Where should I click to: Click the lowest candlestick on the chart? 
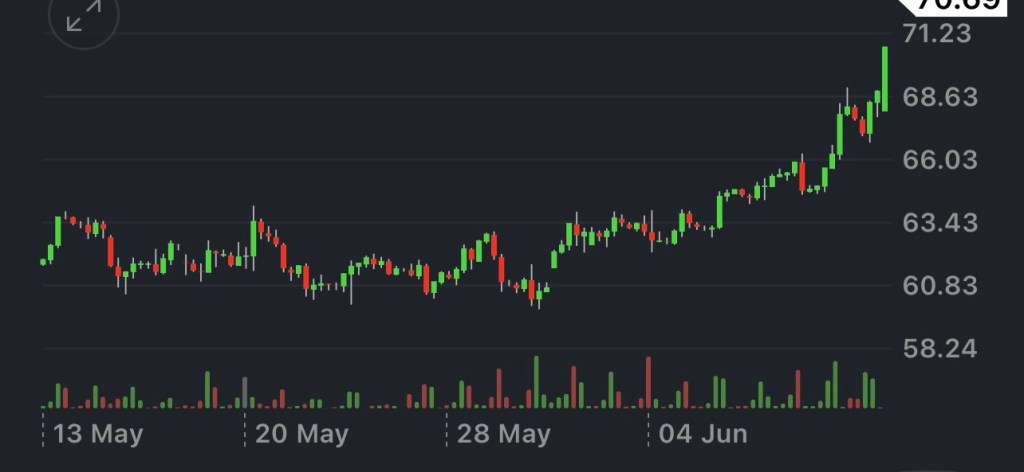click(x=538, y=294)
